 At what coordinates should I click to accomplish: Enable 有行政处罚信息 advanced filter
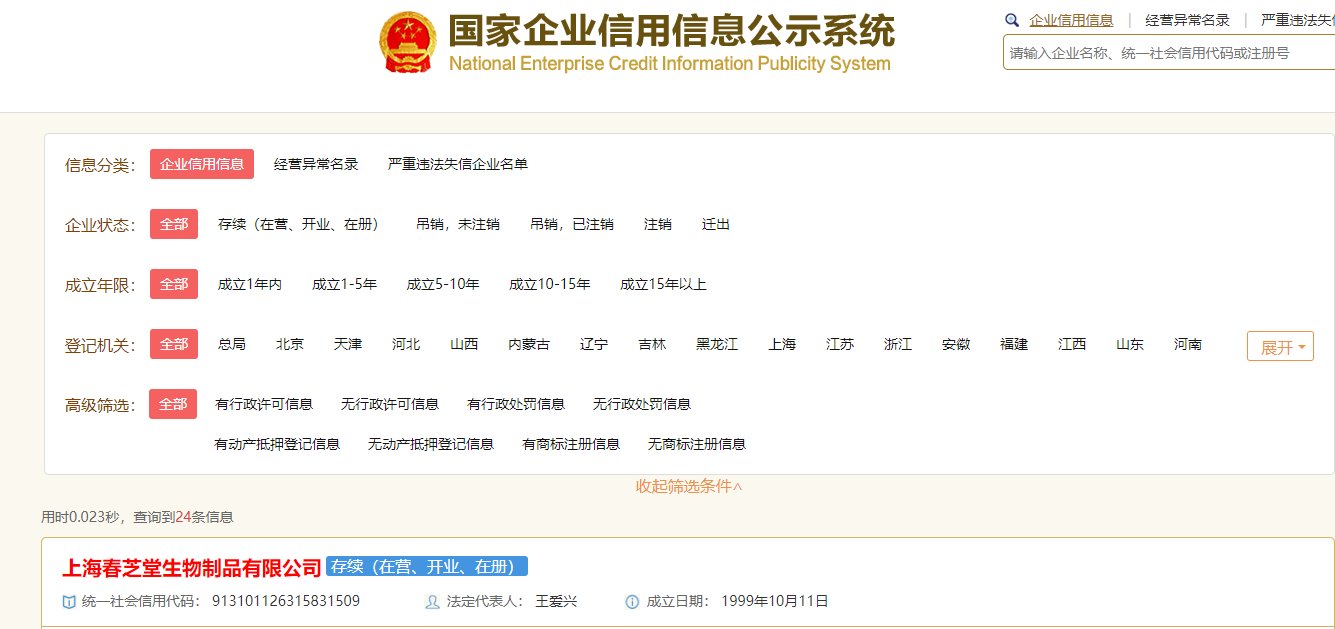pyautogui.click(x=516, y=404)
